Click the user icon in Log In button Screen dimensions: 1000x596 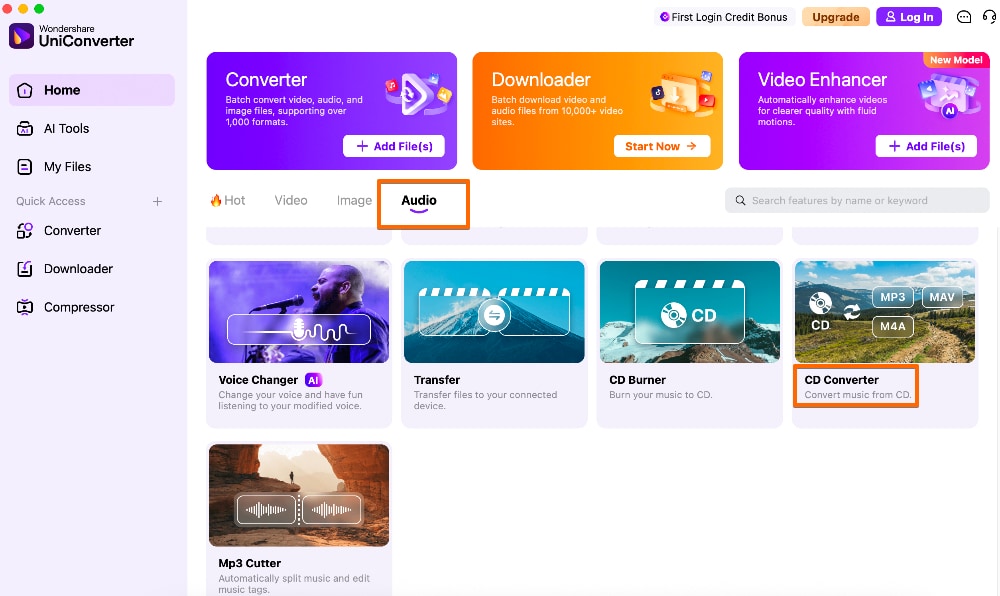coord(890,17)
